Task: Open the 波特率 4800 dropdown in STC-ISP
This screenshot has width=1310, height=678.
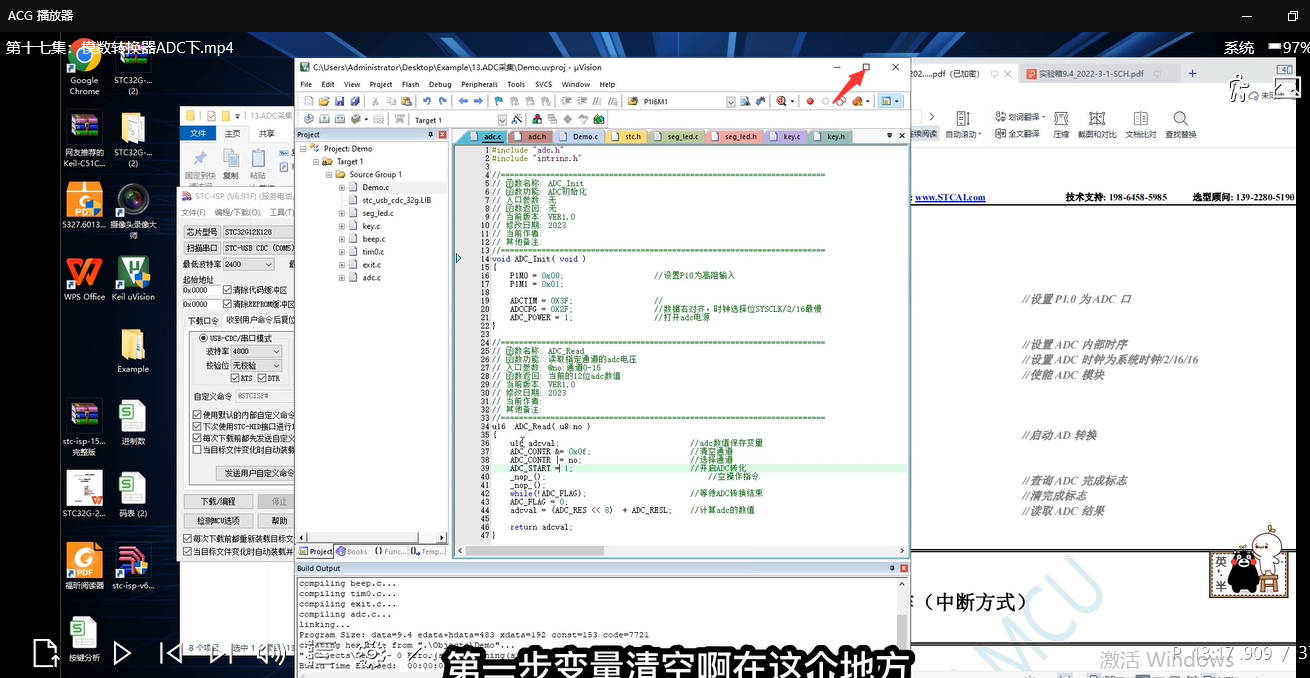Action: (x=276, y=352)
